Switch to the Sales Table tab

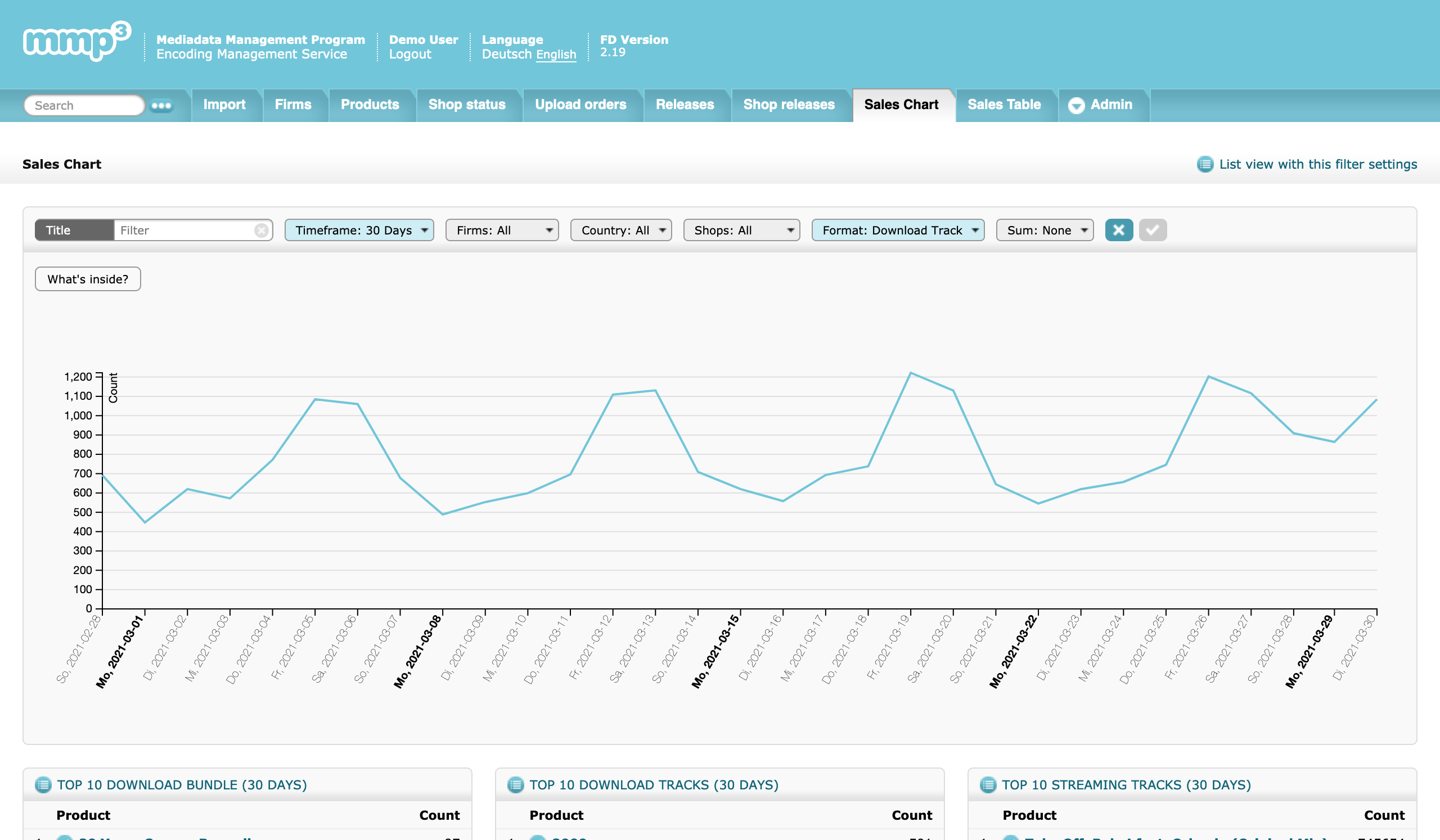coord(1003,105)
